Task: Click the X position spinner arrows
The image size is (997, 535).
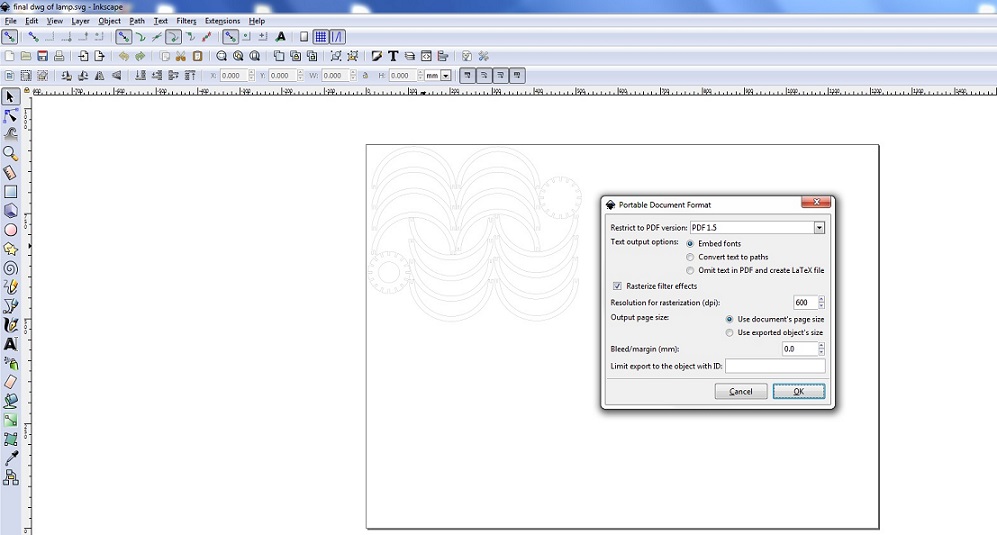Action: point(251,75)
